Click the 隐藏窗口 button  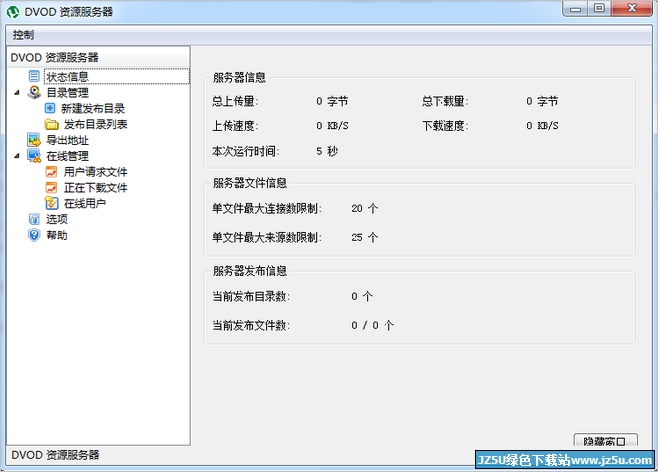[x=606, y=441]
